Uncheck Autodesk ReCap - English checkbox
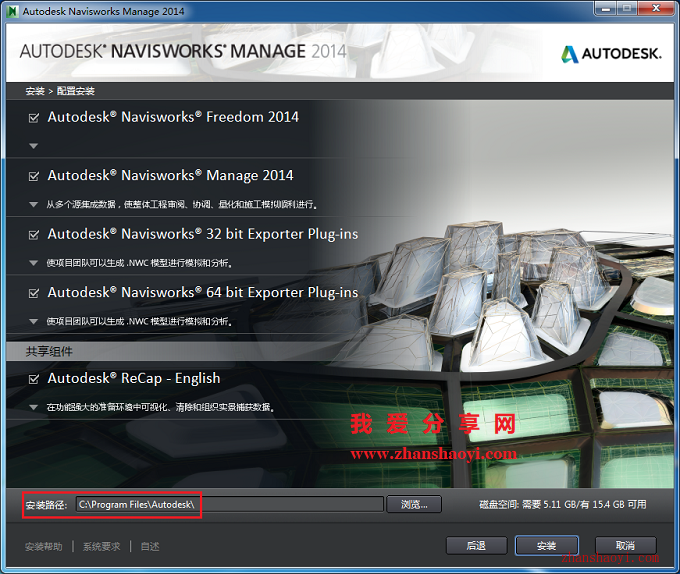This screenshot has width=680, height=574. pyautogui.click(x=33, y=379)
